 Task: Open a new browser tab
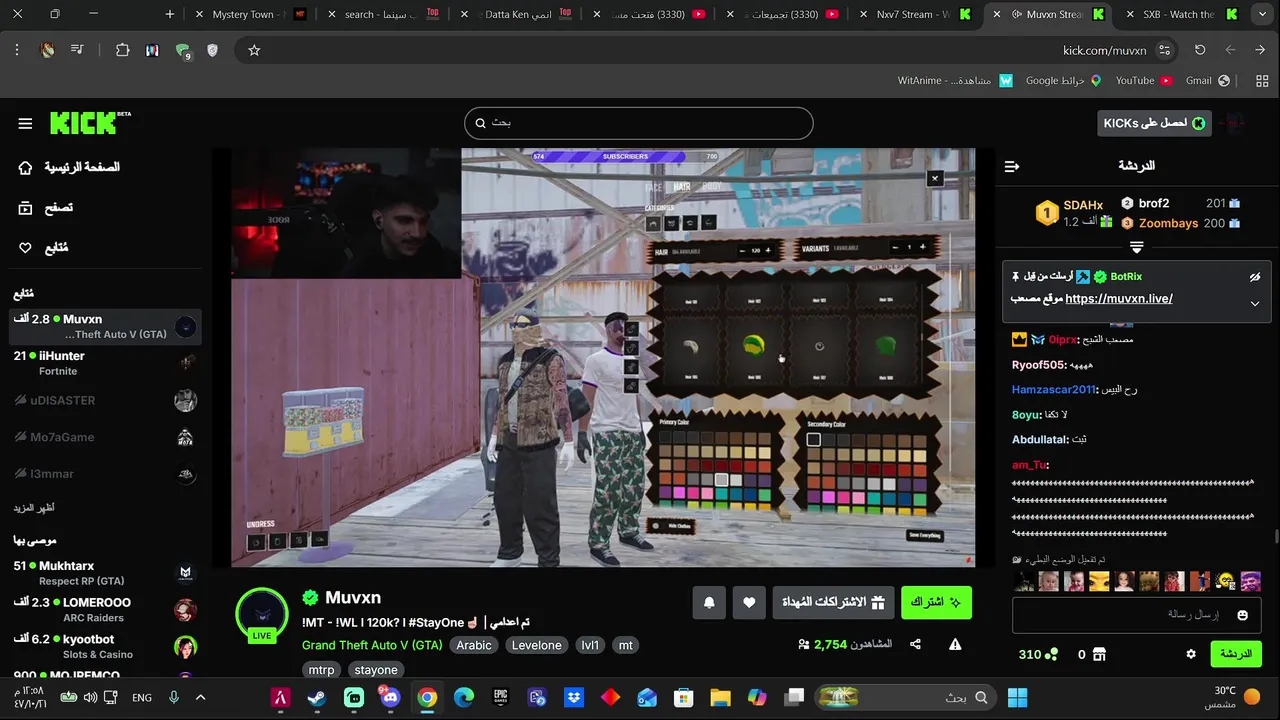coord(170,14)
